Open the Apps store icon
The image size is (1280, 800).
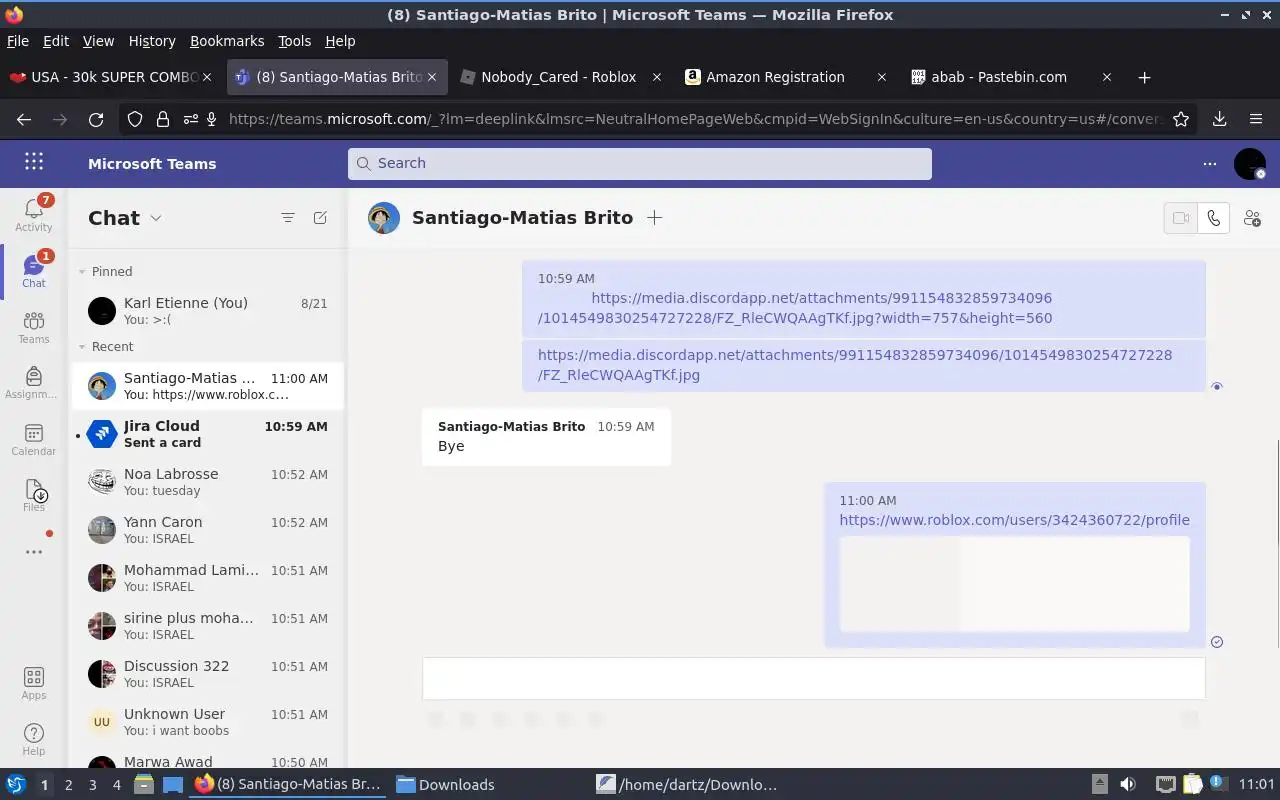pyautogui.click(x=33, y=684)
